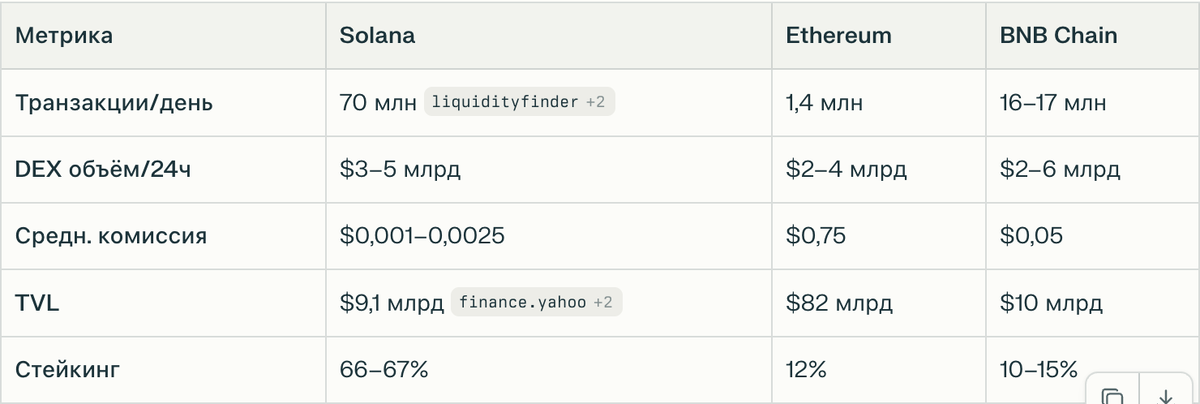This screenshot has width=1200, height=404.
Task: Select the Solana column header
Action: pyautogui.click(x=377, y=36)
